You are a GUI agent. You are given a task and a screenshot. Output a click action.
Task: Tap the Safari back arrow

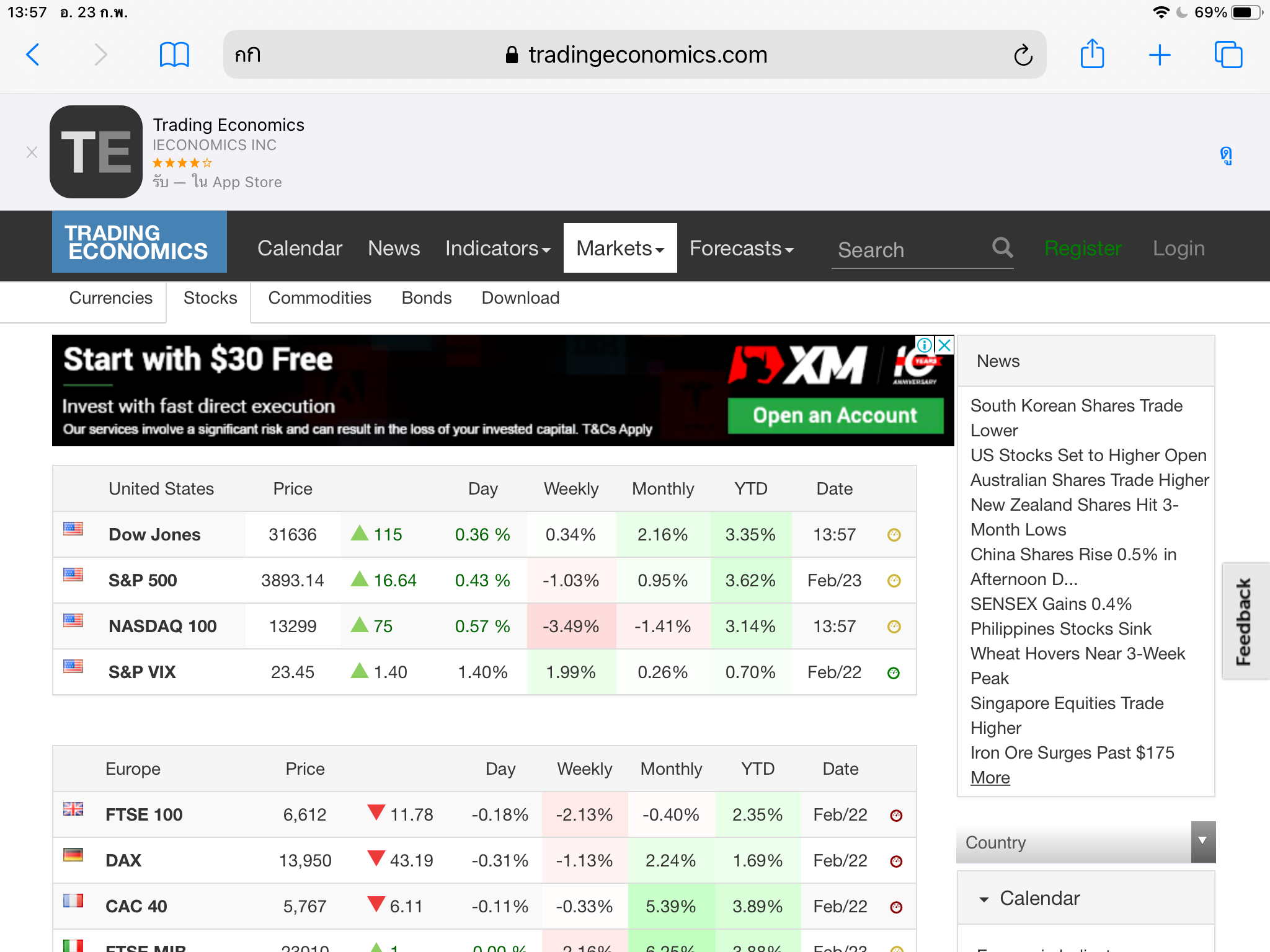(33, 55)
